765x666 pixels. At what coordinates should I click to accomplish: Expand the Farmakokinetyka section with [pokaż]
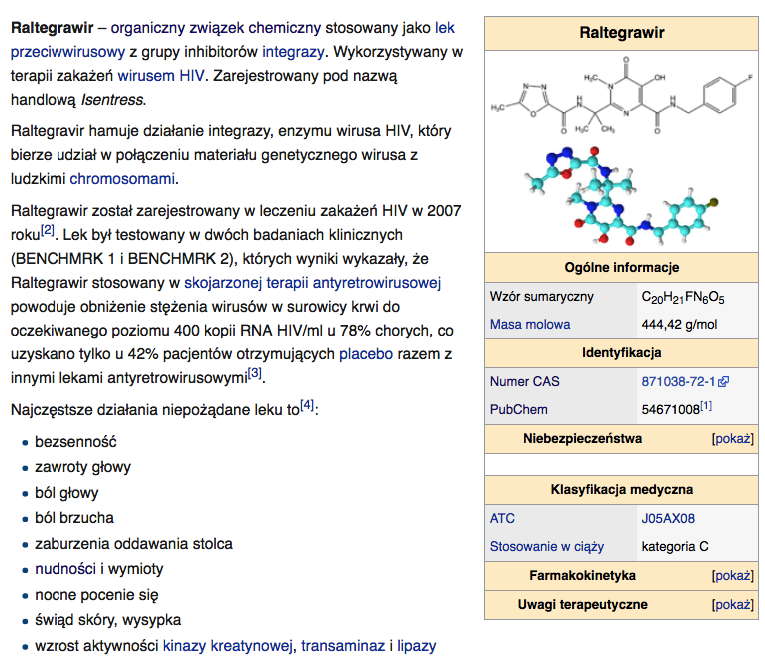tap(733, 576)
